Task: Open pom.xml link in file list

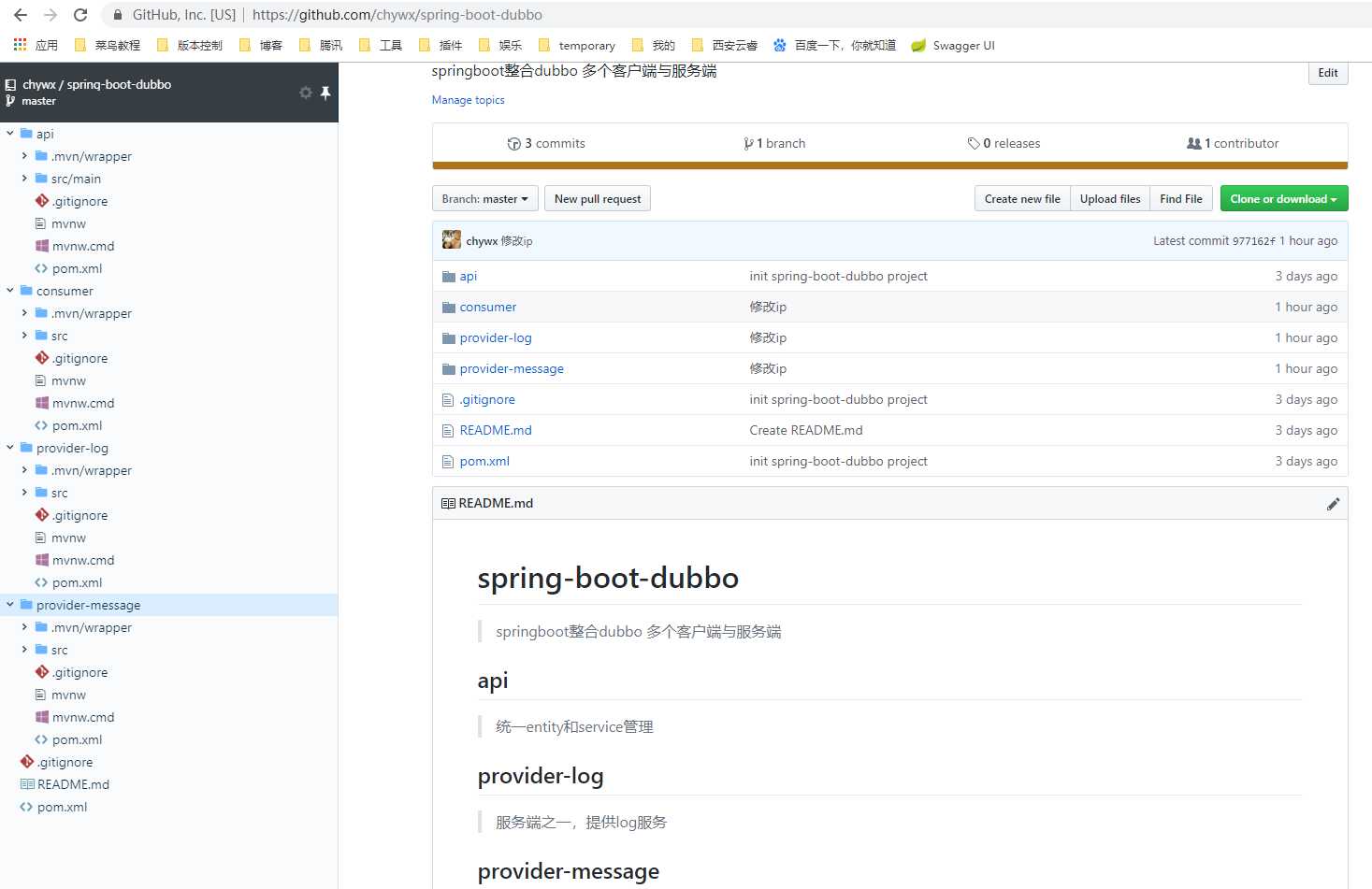Action: (484, 462)
